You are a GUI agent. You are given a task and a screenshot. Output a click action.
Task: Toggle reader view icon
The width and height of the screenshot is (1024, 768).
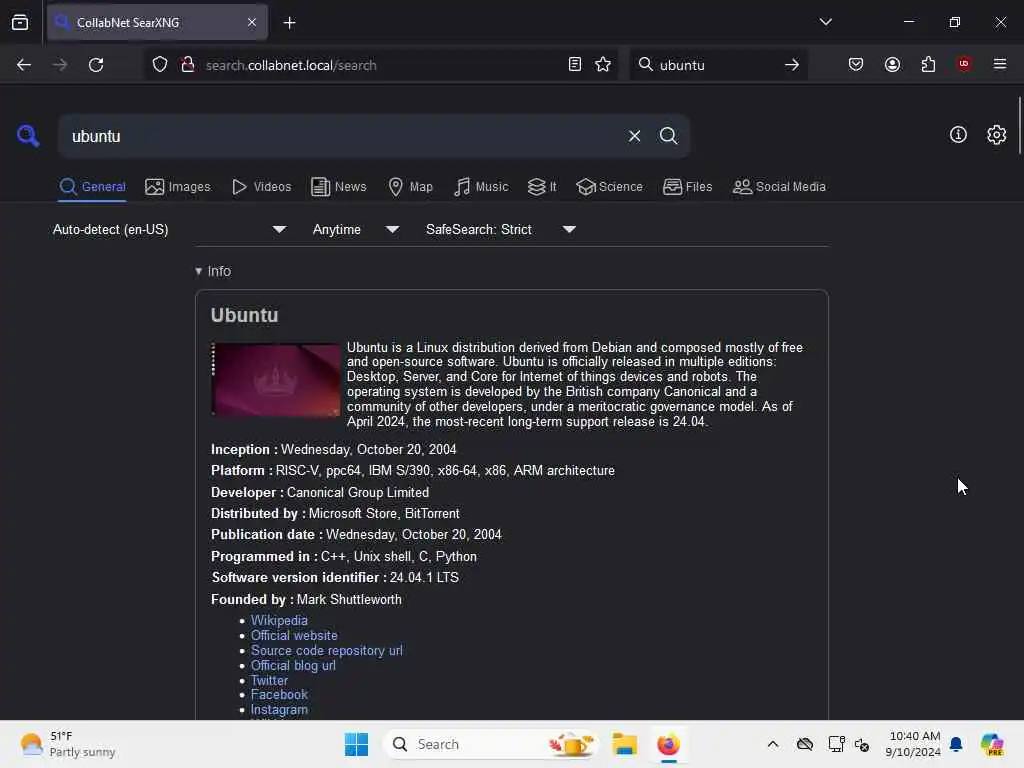575,65
